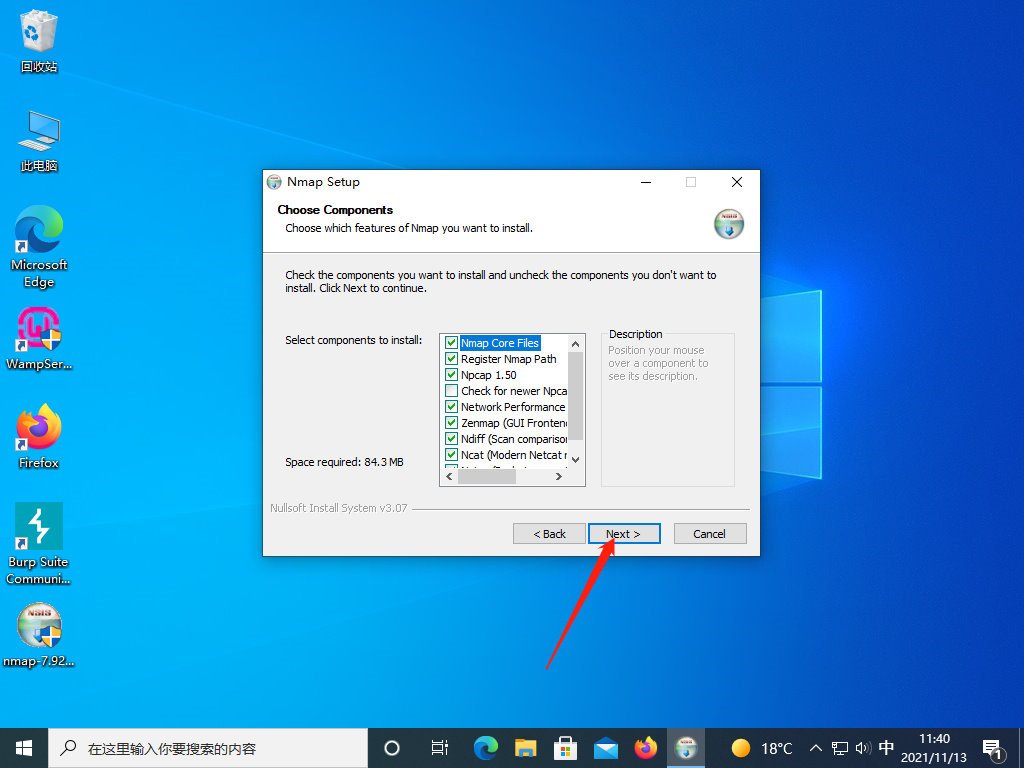
Task: Open the volume tray icon
Action: (x=863, y=748)
